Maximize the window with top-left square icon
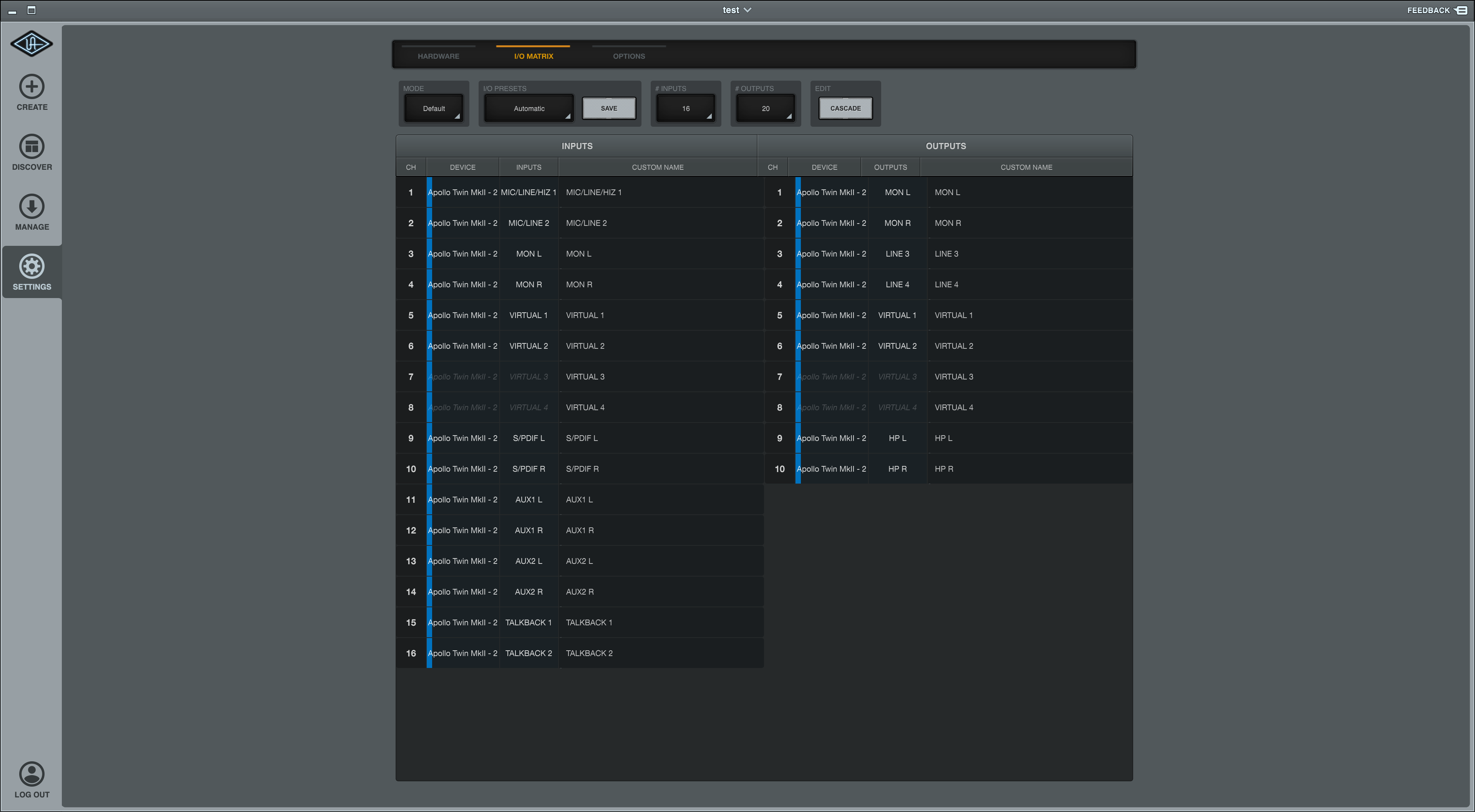The width and height of the screenshot is (1475, 812). click(31, 10)
